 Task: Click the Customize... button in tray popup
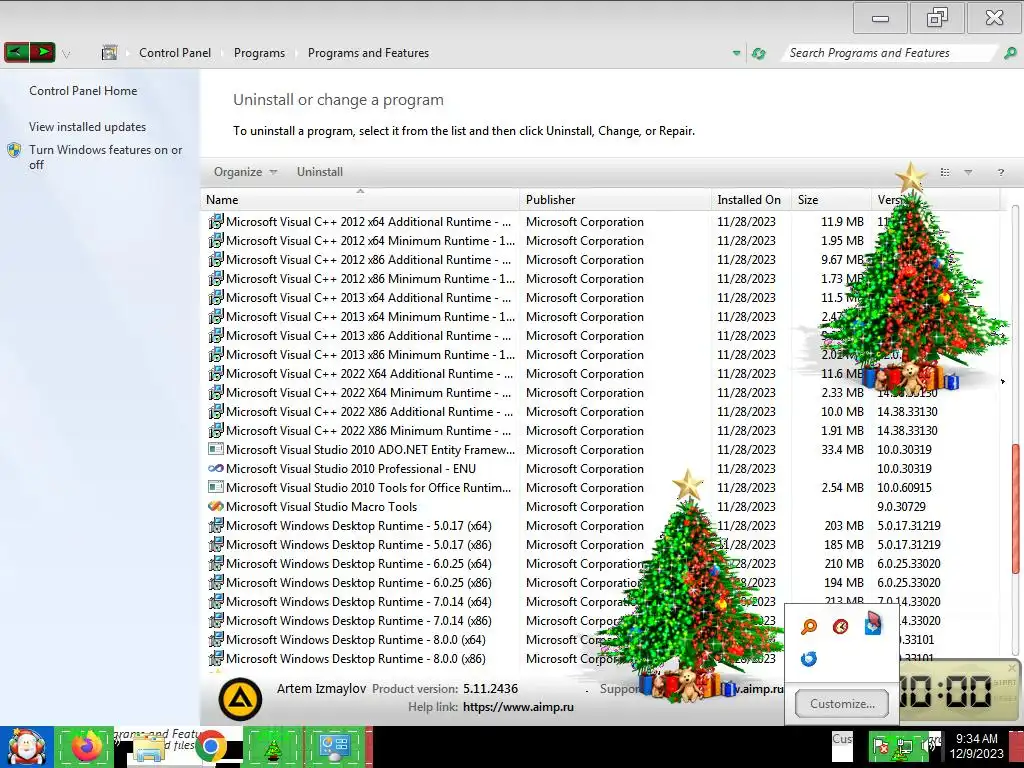(842, 703)
